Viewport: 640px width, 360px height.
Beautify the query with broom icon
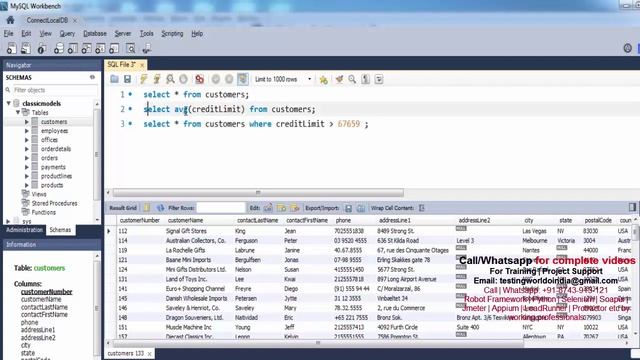[339, 79]
